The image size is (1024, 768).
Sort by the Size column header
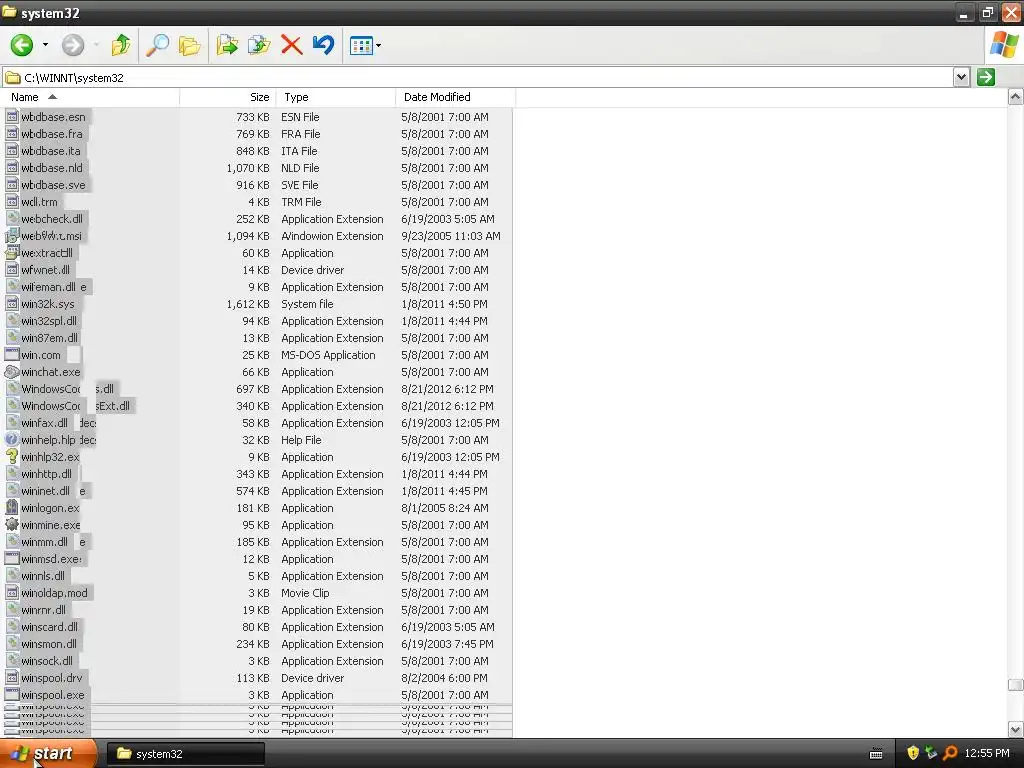click(x=228, y=97)
